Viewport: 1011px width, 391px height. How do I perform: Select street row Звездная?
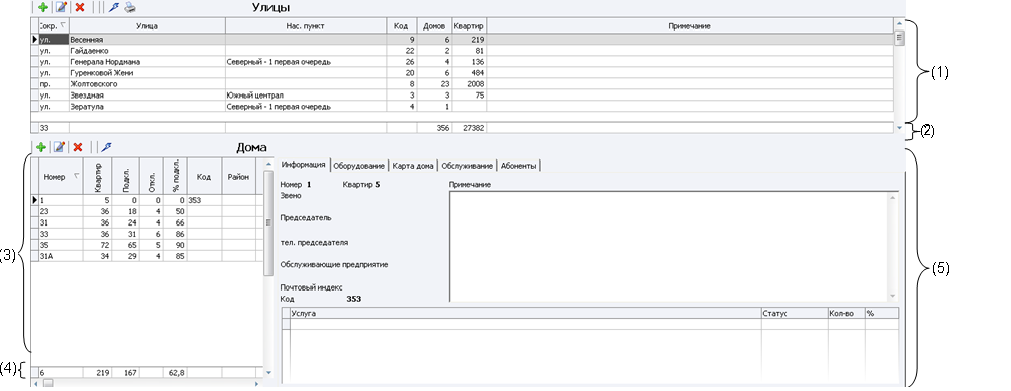click(x=462, y=95)
